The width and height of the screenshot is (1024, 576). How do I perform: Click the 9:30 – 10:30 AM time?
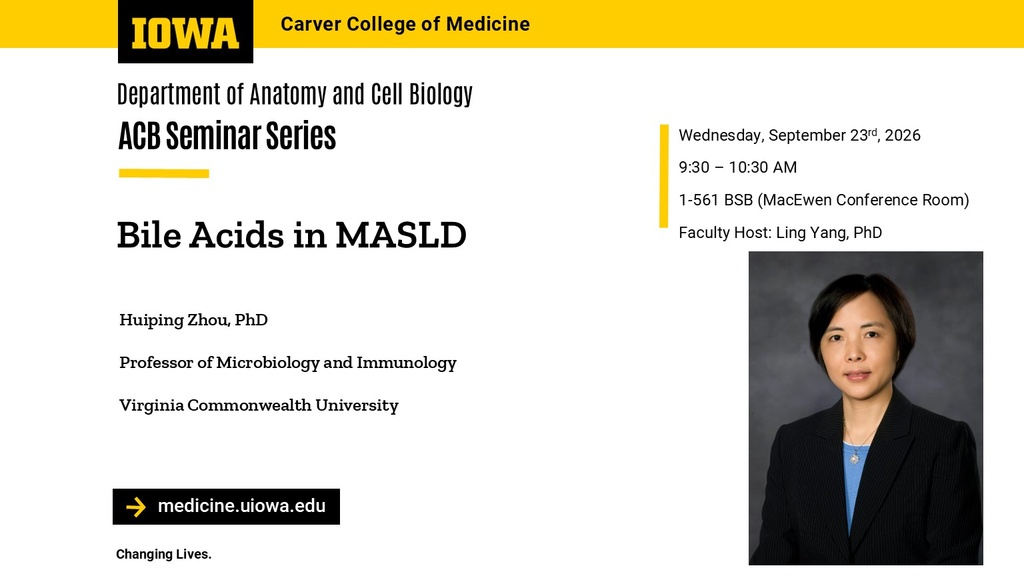pos(737,167)
